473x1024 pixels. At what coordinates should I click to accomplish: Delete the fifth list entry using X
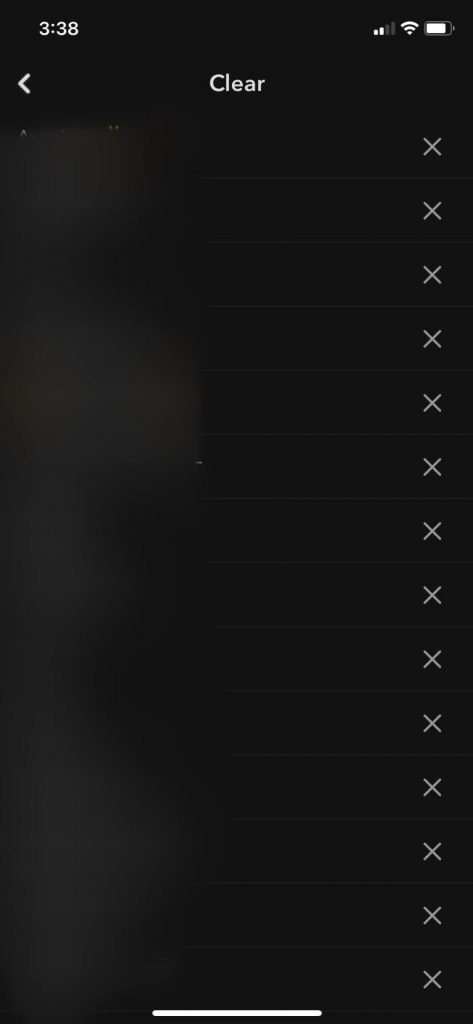point(432,403)
